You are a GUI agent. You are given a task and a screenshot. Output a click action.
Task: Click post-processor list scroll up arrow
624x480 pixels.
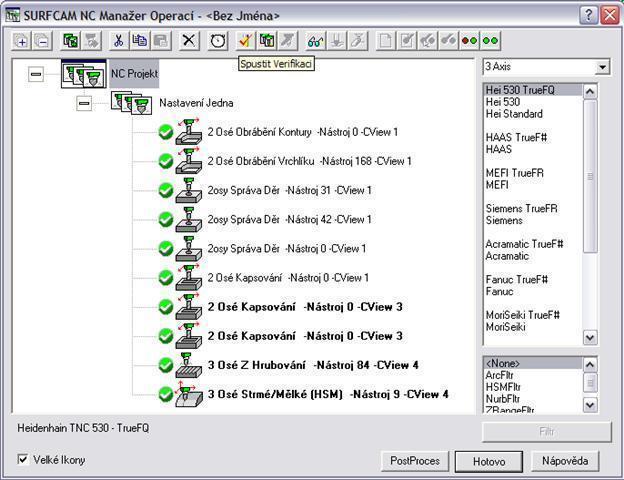(x=590, y=92)
